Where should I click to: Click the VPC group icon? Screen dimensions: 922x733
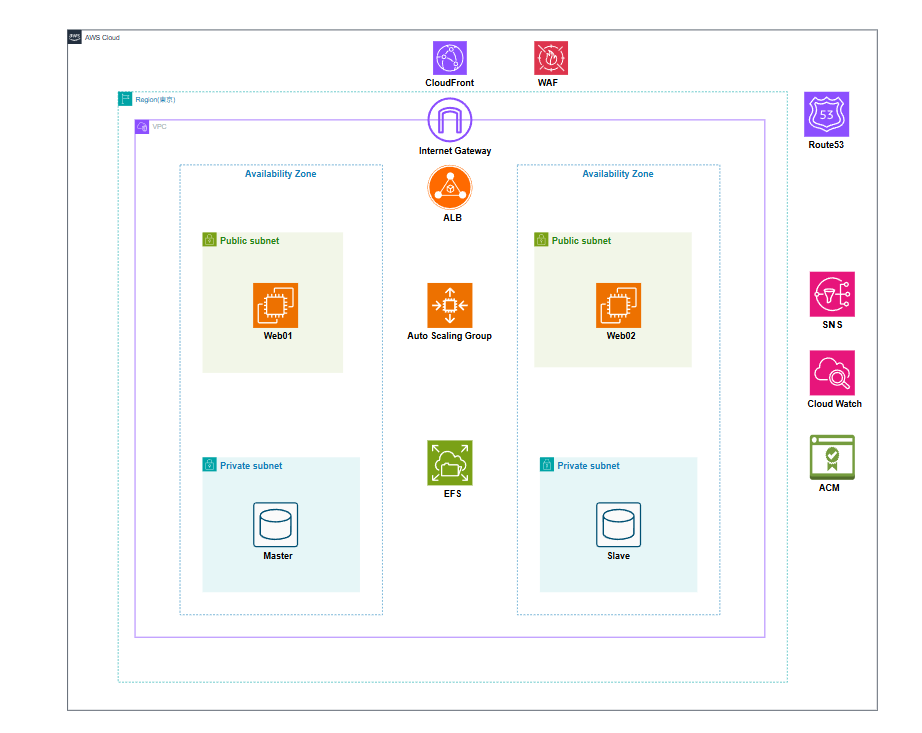142,127
